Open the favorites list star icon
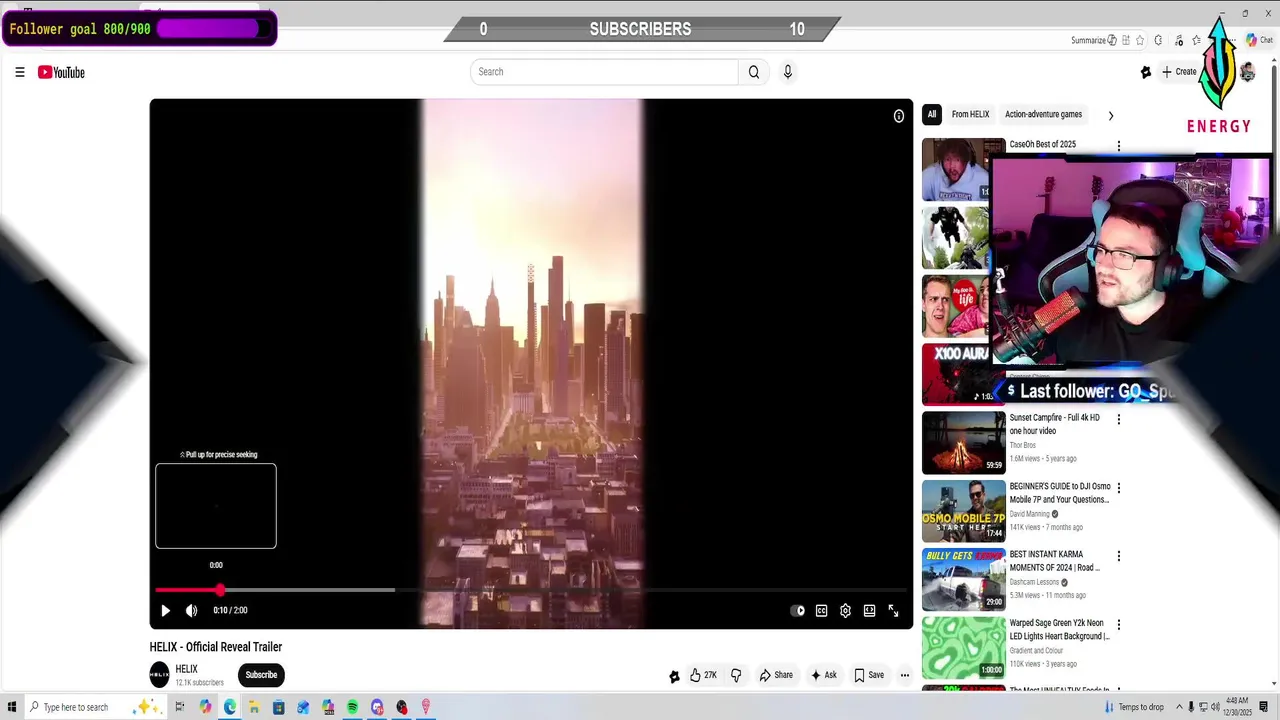 (x=1196, y=40)
